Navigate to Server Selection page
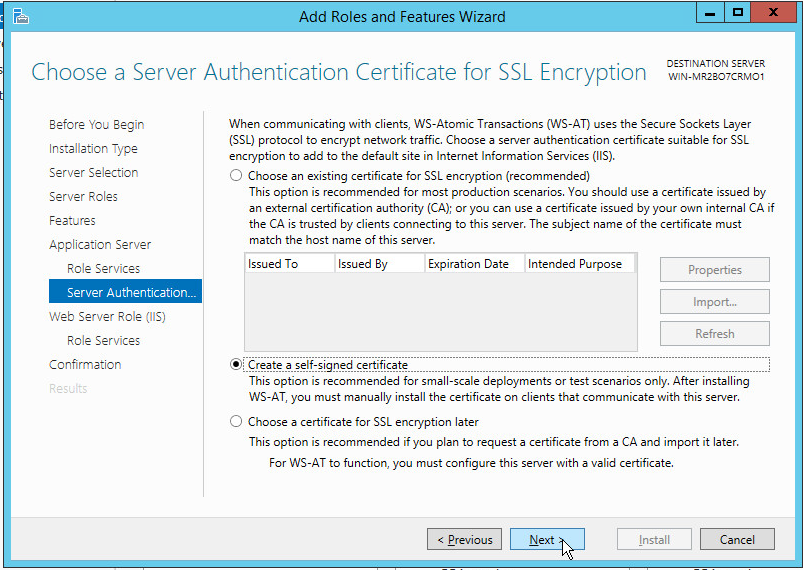Viewport: 803px width, 570px height. tap(93, 173)
